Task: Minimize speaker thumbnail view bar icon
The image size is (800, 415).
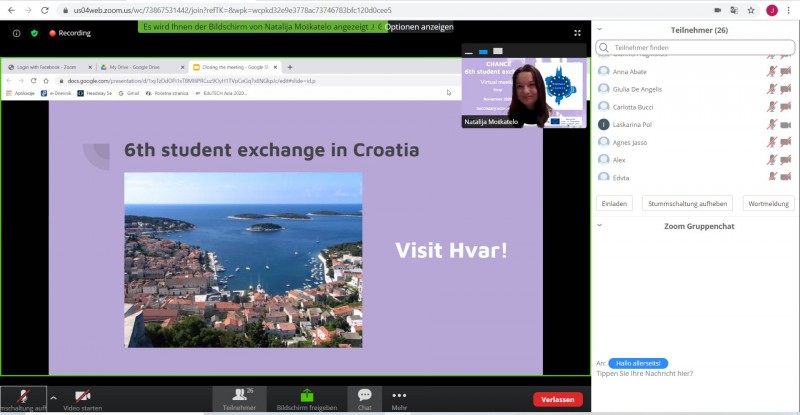Action: click(469, 52)
